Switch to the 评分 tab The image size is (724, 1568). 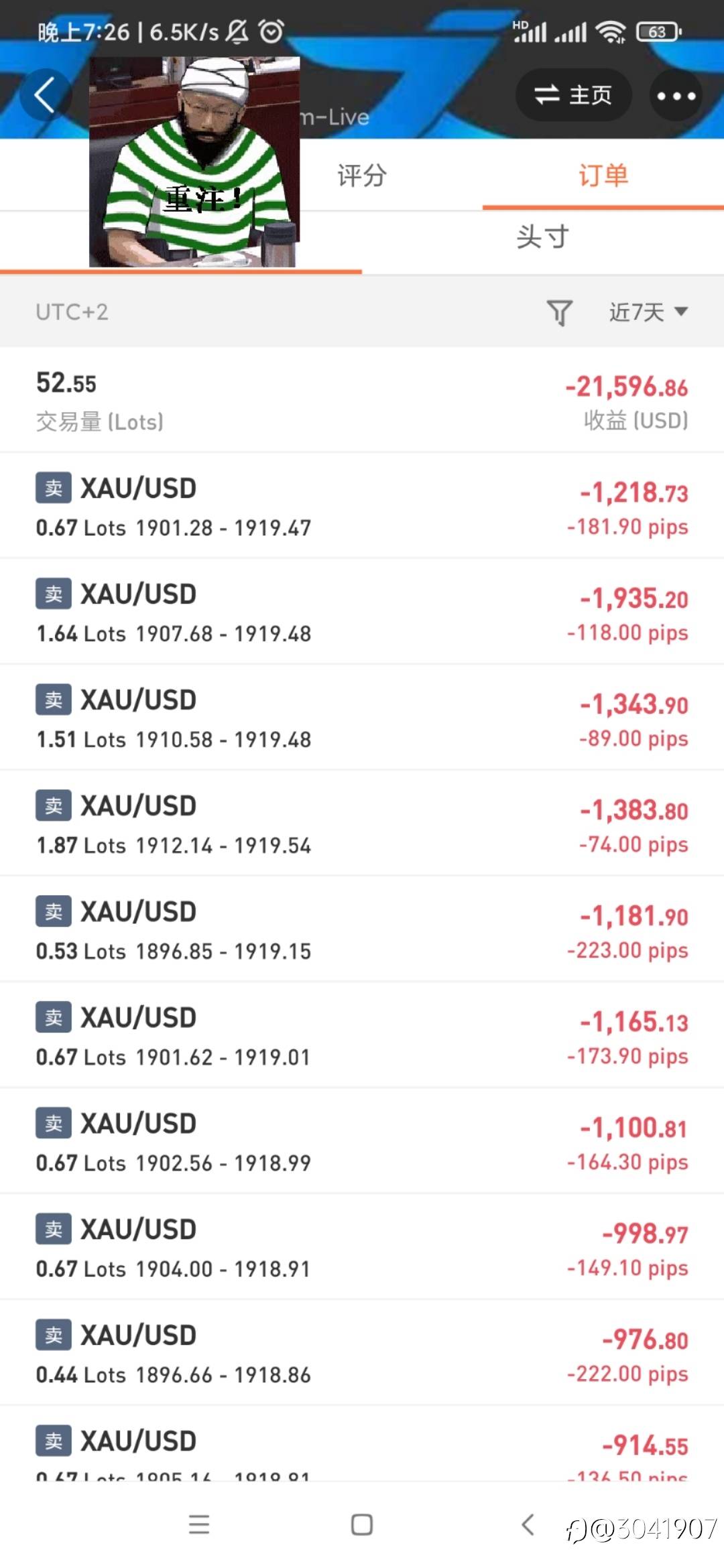coord(362,176)
